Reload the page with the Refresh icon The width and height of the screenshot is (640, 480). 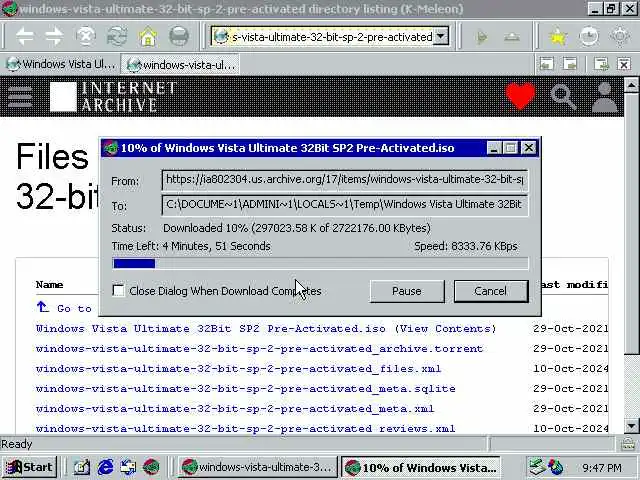tap(117, 37)
